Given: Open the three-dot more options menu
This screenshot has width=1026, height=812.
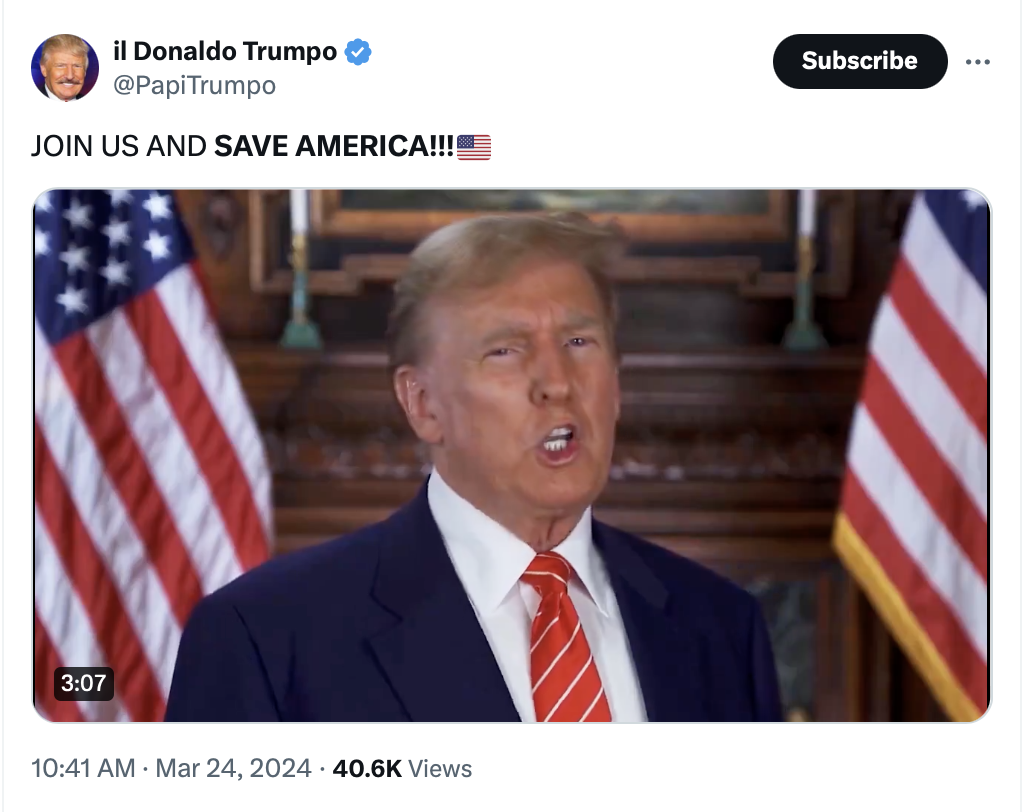Looking at the screenshot, I should click(x=978, y=62).
